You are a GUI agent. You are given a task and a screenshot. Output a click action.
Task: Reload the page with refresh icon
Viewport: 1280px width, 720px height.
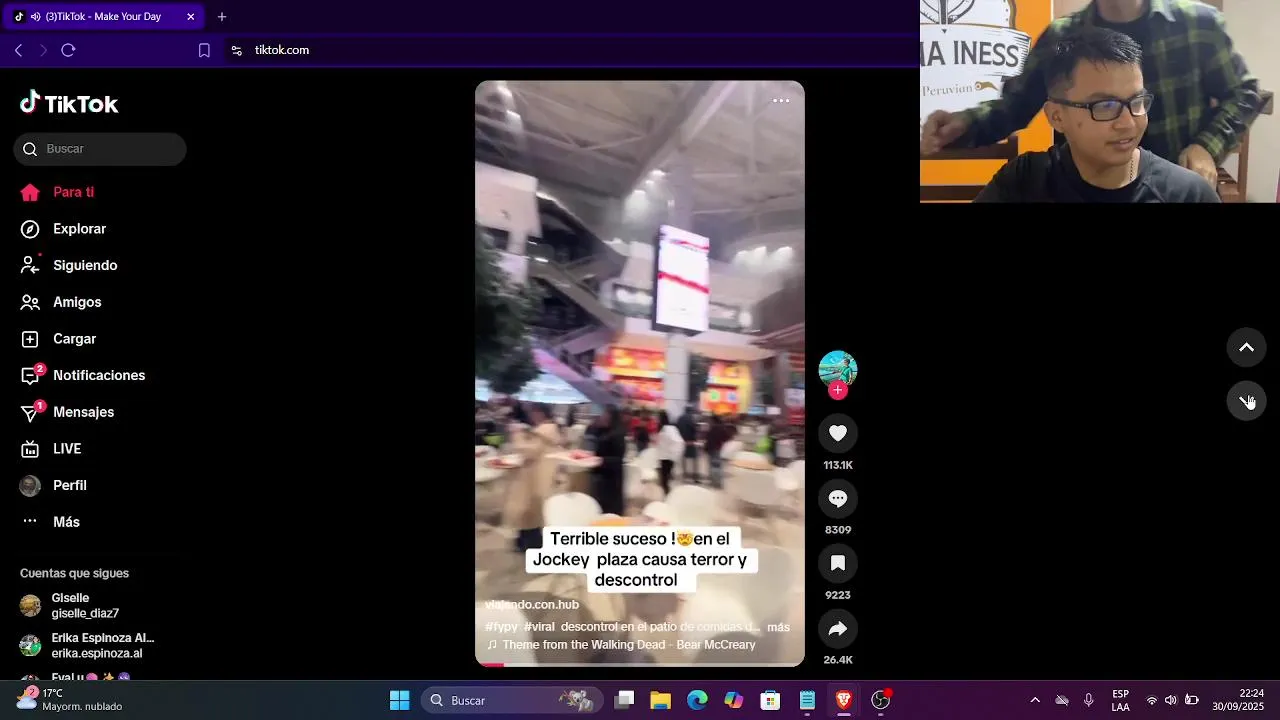[68, 50]
